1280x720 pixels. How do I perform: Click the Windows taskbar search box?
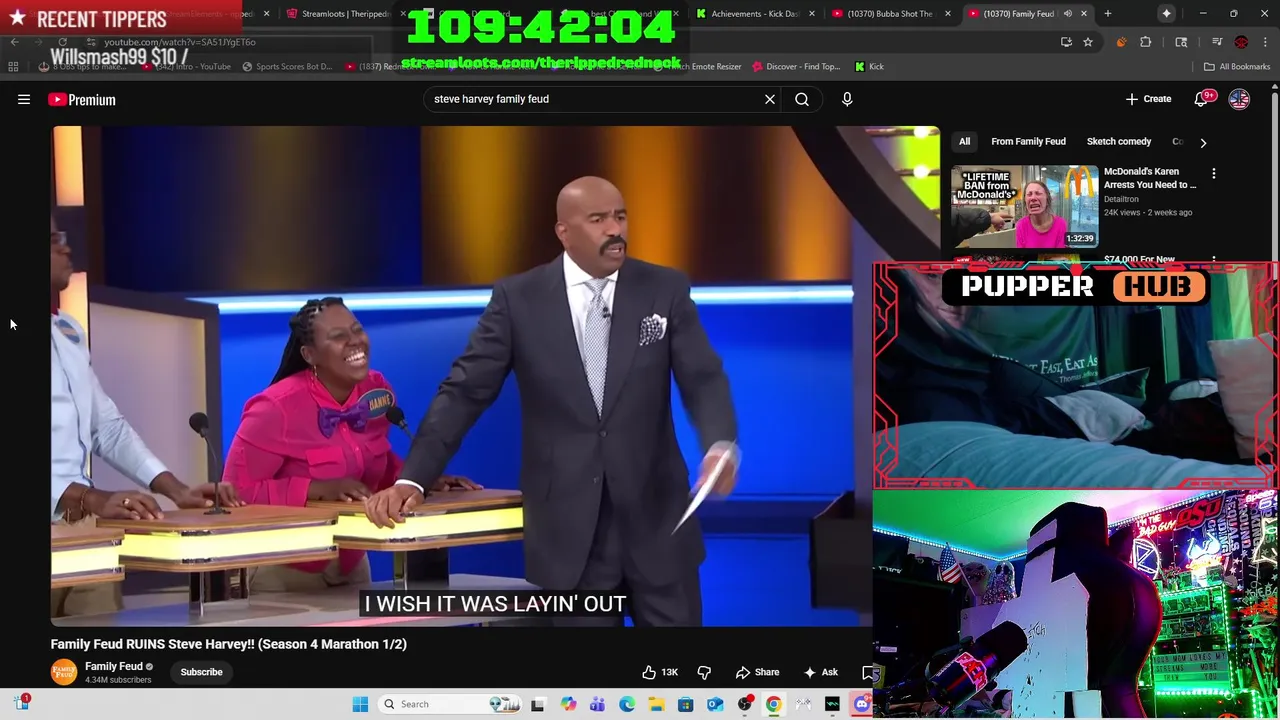pyautogui.click(x=450, y=704)
